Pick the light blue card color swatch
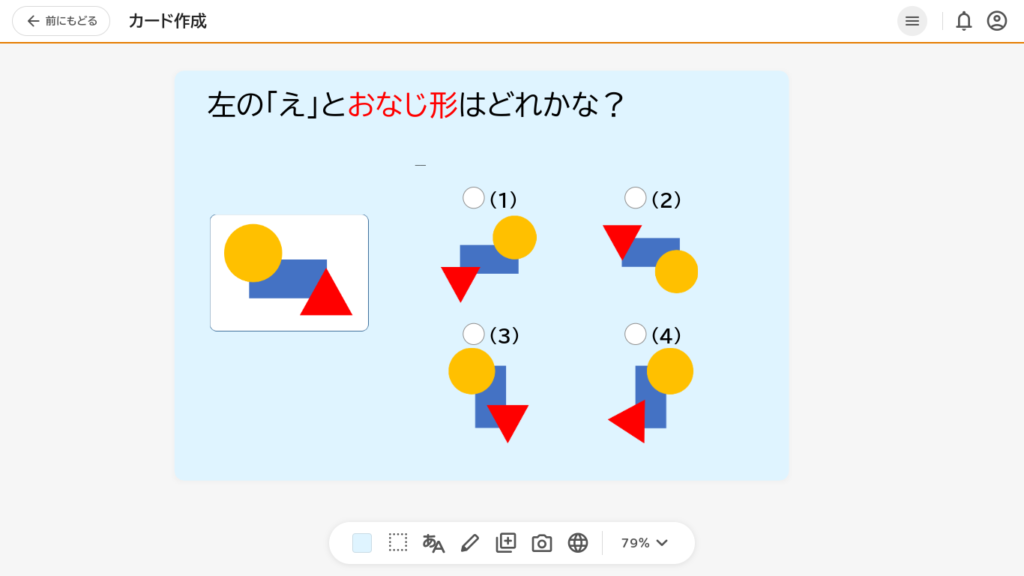1024x576 pixels. 362,543
